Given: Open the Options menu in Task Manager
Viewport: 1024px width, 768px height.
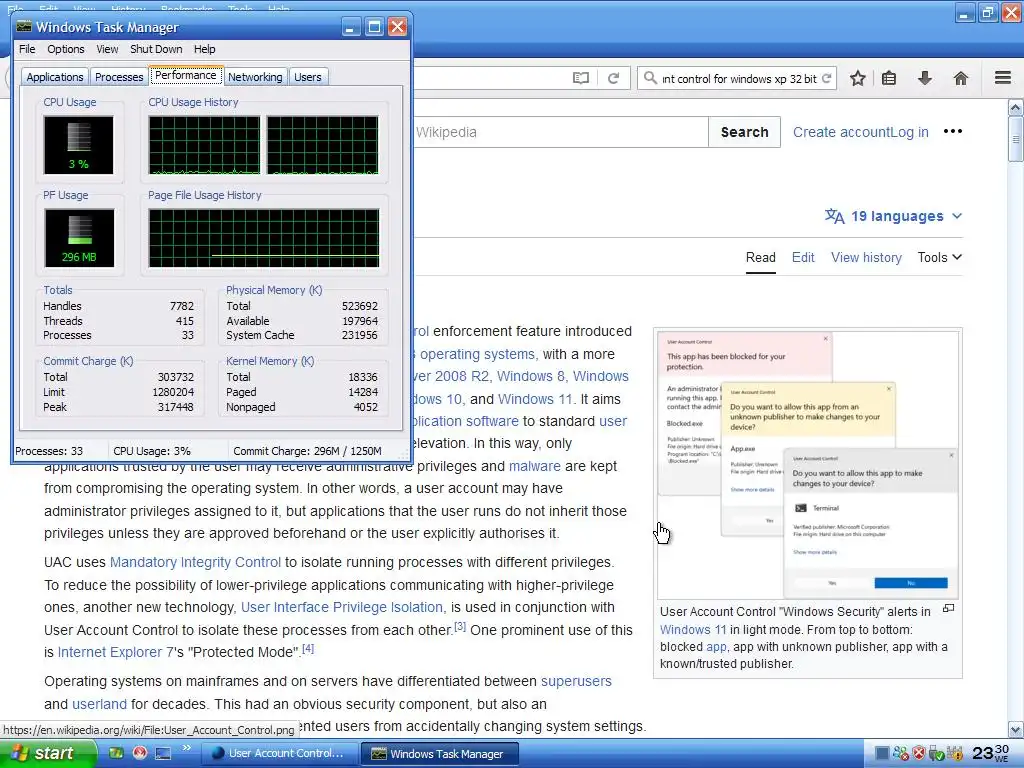Looking at the screenshot, I should click(65, 49).
